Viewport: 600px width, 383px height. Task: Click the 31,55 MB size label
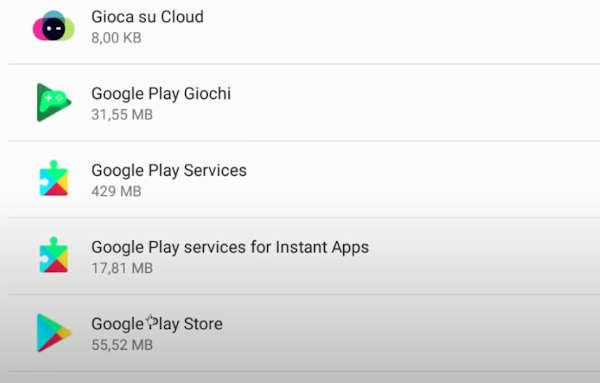[122, 114]
